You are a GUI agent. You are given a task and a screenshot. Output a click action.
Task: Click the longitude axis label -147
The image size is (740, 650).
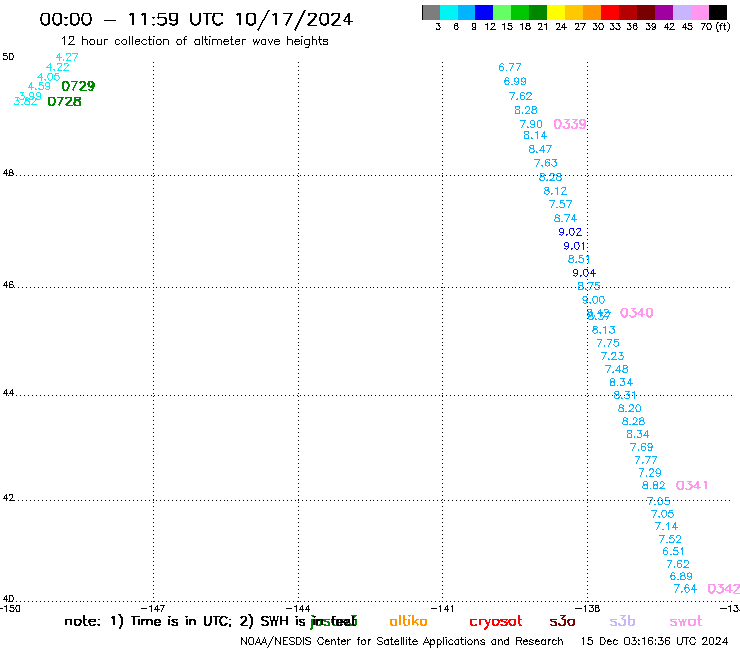[153, 608]
